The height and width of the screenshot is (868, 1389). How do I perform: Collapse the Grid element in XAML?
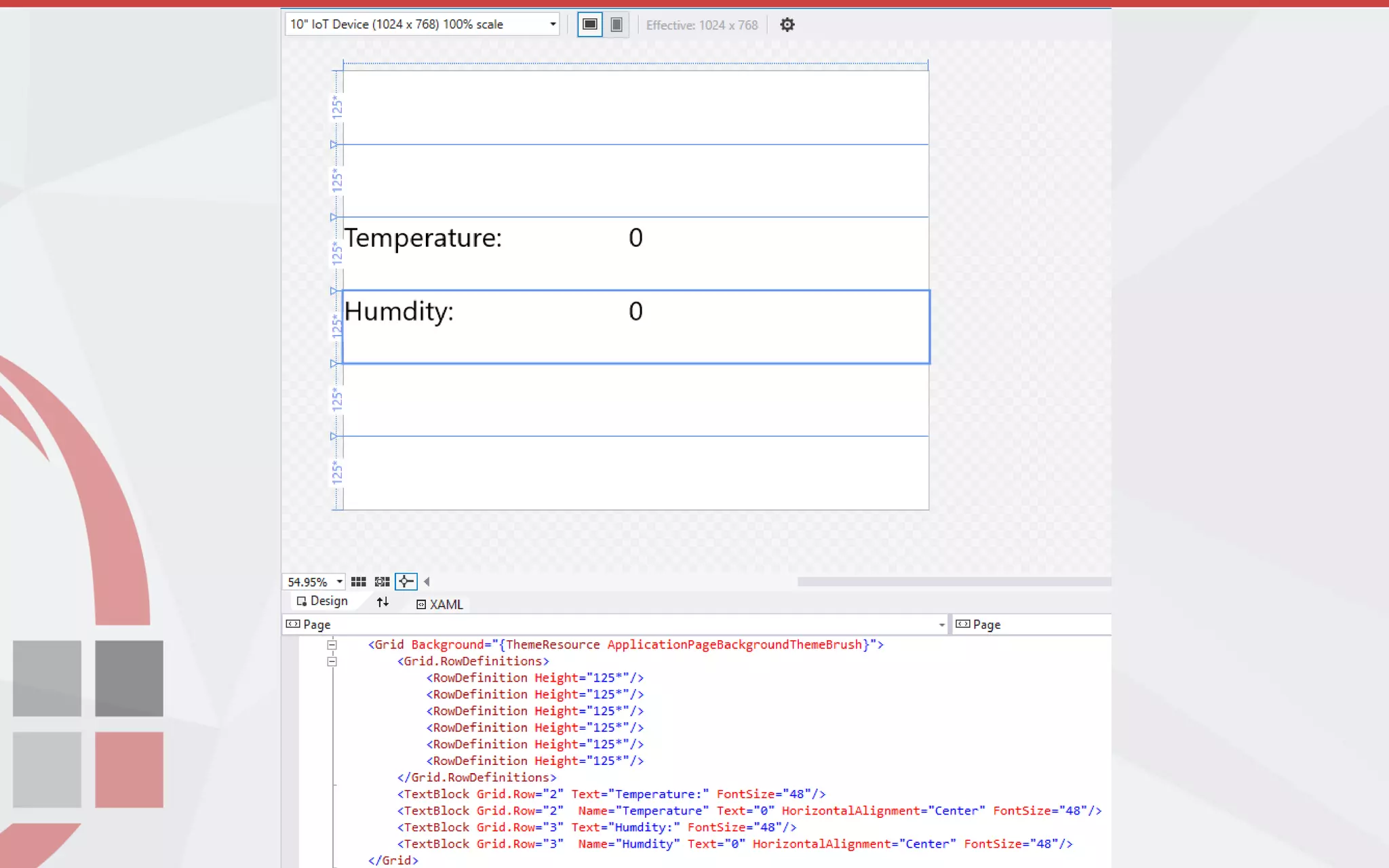point(332,645)
